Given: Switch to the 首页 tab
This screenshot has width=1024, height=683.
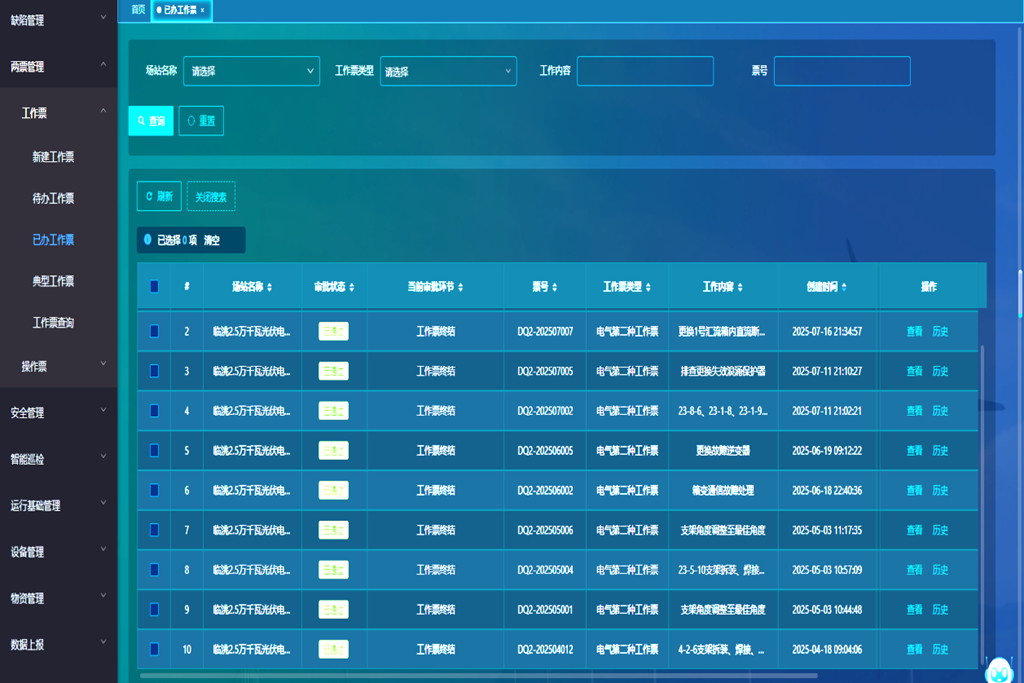Looking at the screenshot, I should (138, 10).
